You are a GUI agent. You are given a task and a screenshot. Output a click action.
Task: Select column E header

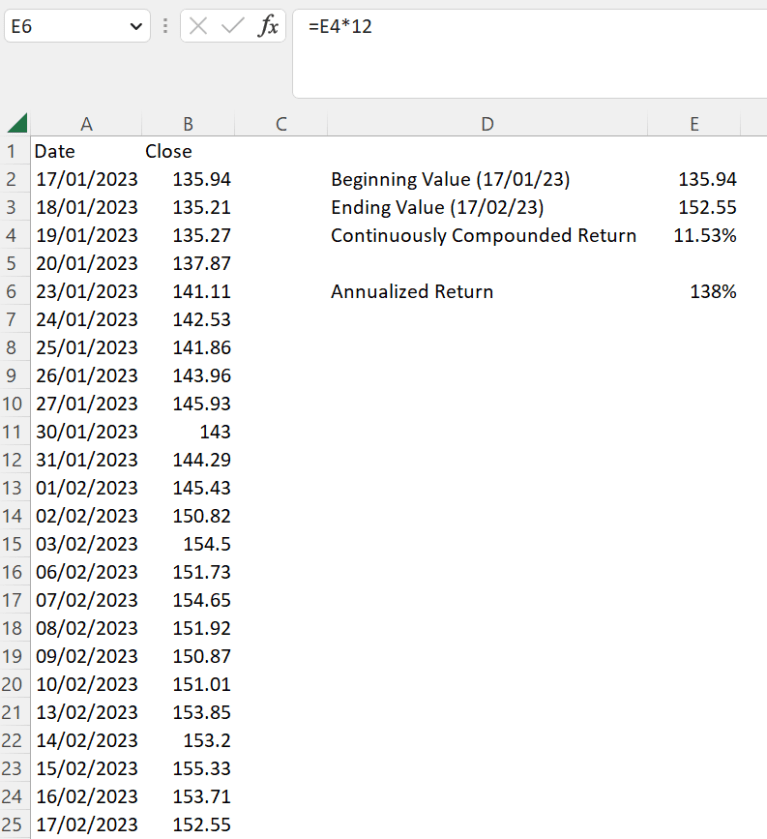click(694, 124)
